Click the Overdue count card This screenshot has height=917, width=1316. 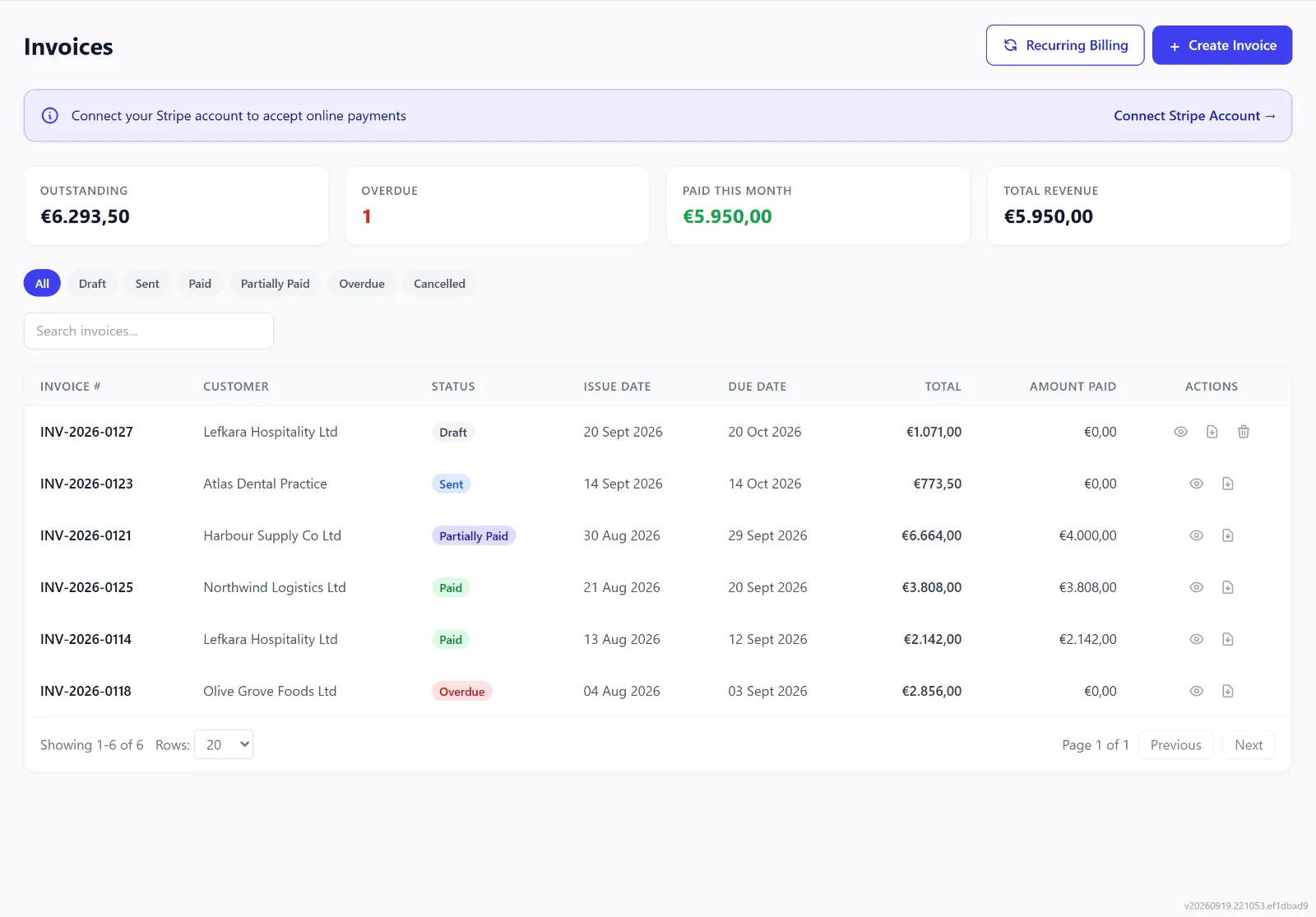pyautogui.click(x=497, y=206)
